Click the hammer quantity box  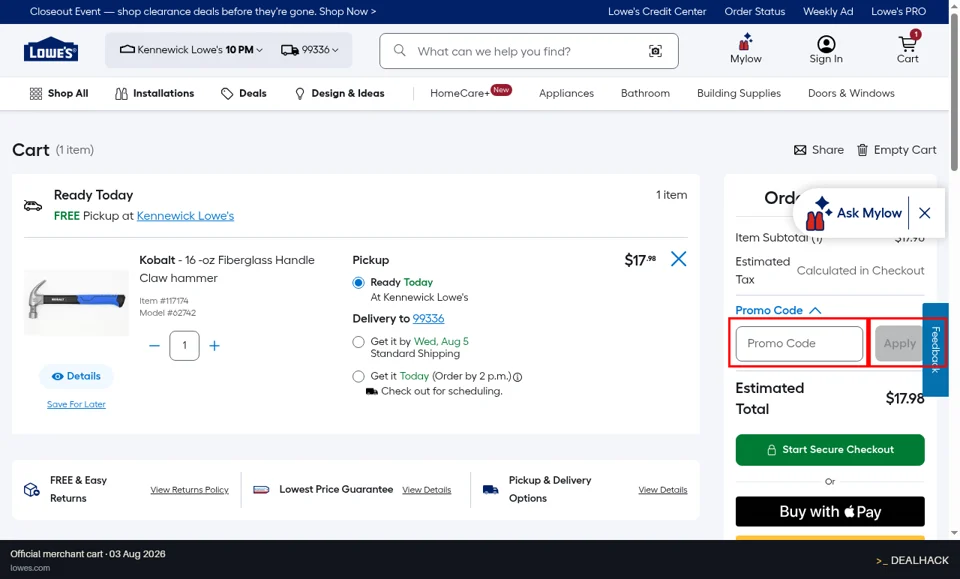(184, 346)
